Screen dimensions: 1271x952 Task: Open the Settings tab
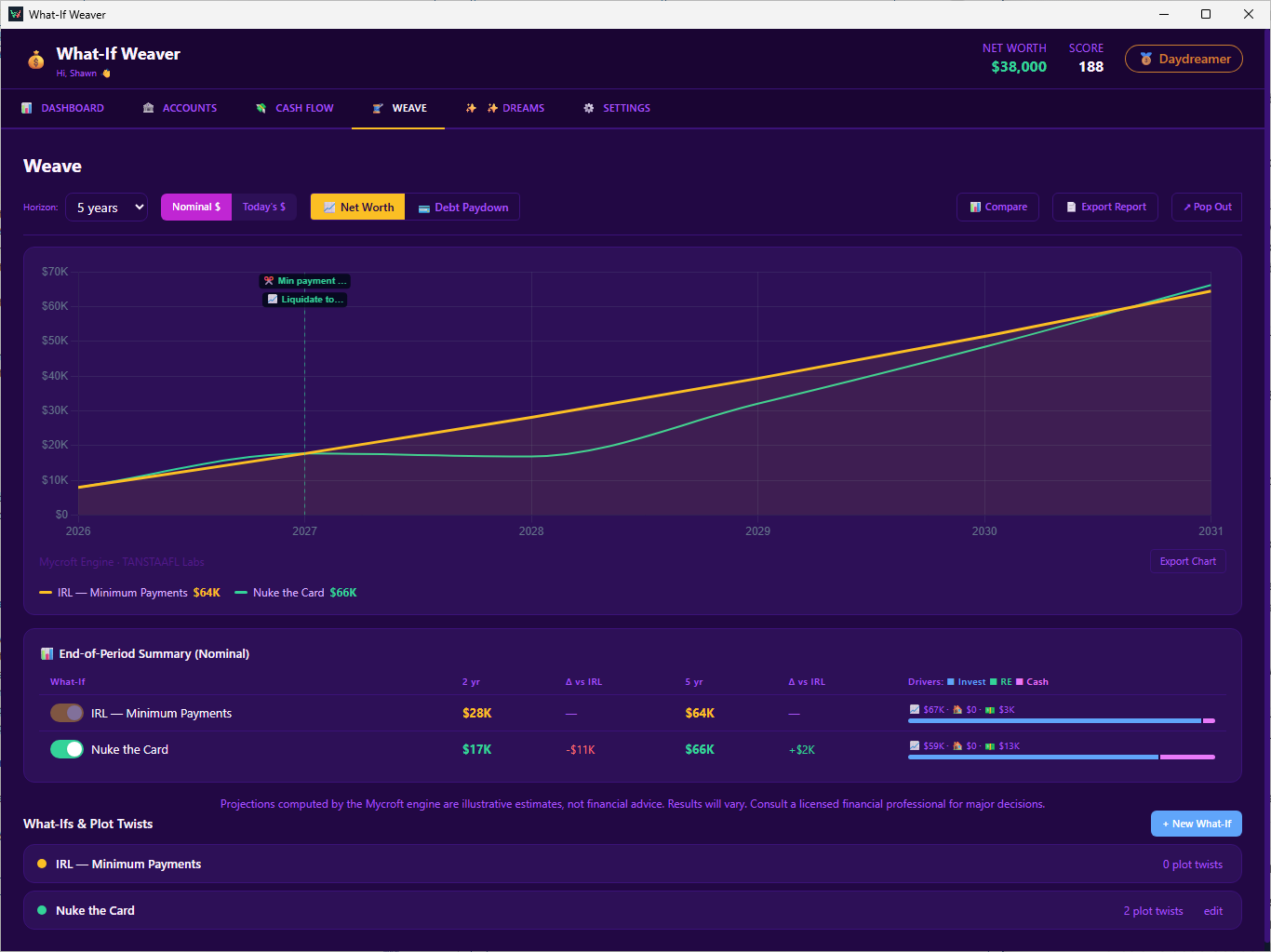pyautogui.click(x=617, y=108)
